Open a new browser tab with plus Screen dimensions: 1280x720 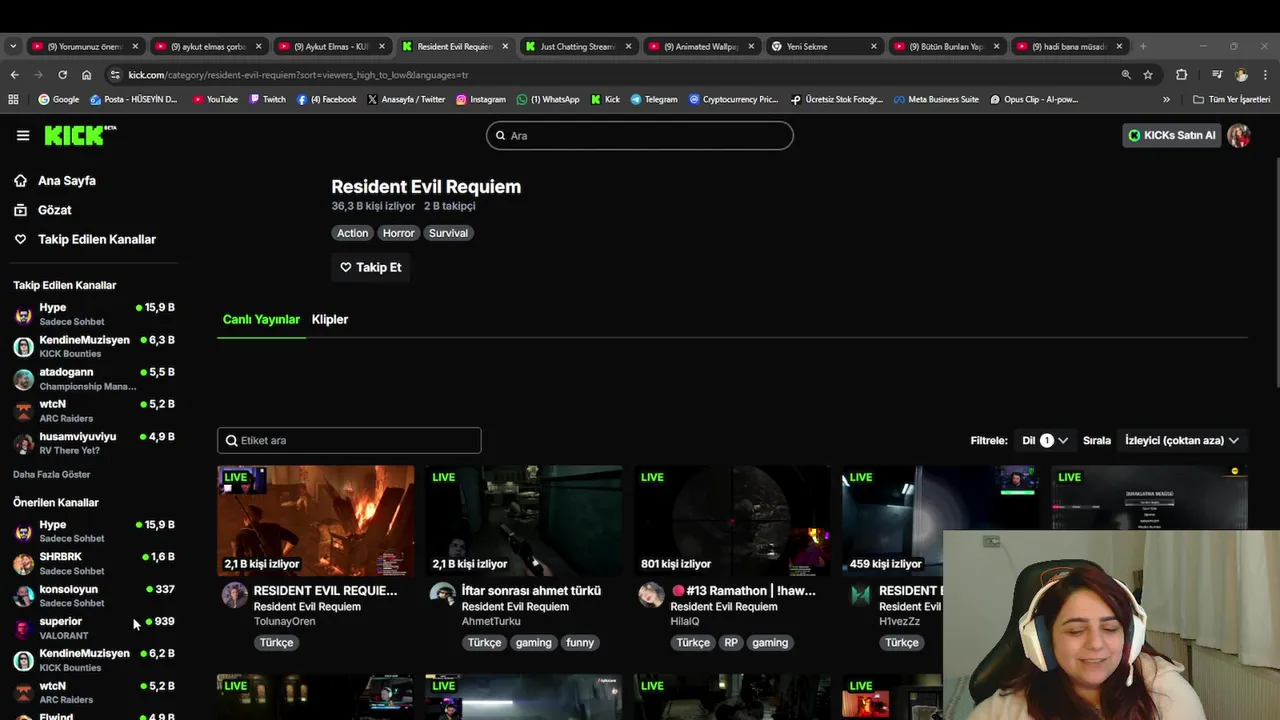click(1144, 46)
